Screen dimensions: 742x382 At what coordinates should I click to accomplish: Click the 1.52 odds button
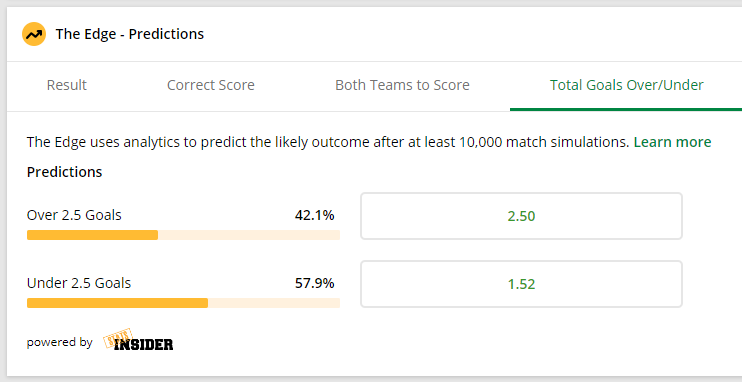click(x=521, y=284)
